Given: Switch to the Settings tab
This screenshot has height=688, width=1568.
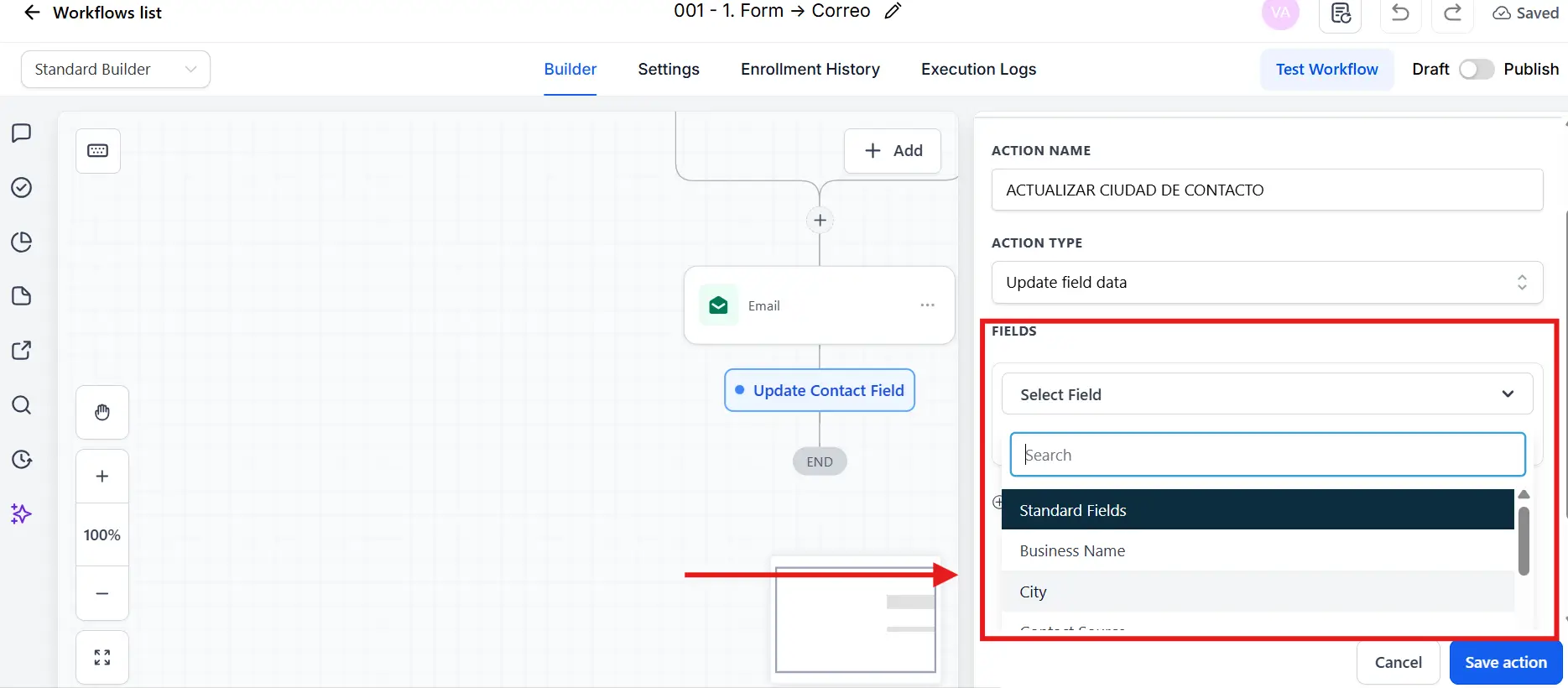Looking at the screenshot, I should click(x=669, y=70).
